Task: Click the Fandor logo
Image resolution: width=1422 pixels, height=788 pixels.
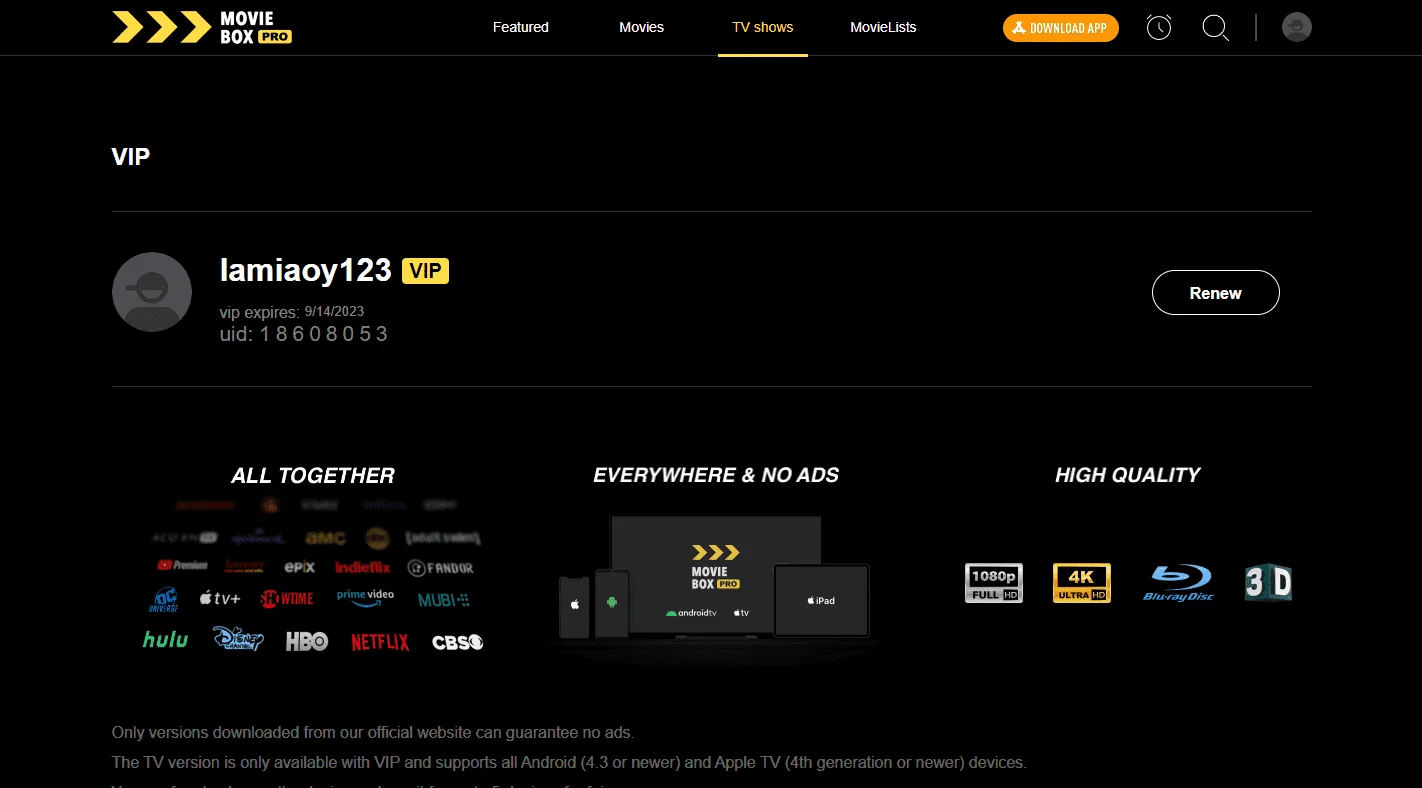Action: pos(441,568)
